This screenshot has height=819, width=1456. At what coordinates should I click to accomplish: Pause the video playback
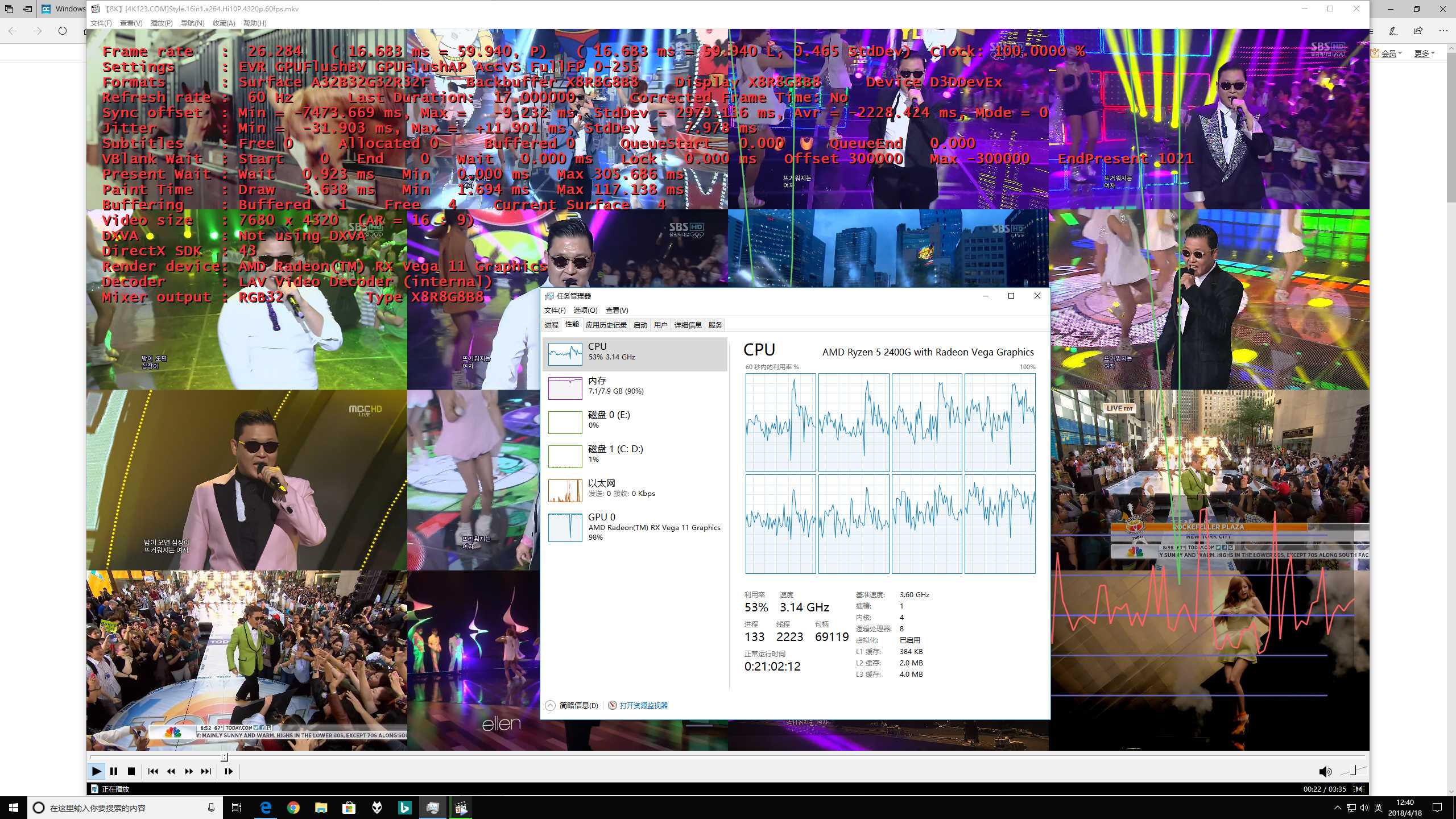114,771
